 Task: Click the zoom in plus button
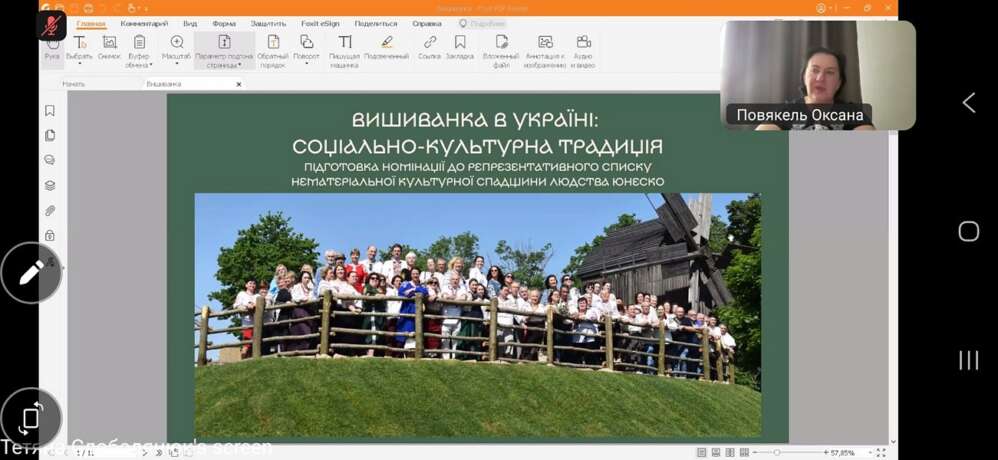click(x=826, y=452)
